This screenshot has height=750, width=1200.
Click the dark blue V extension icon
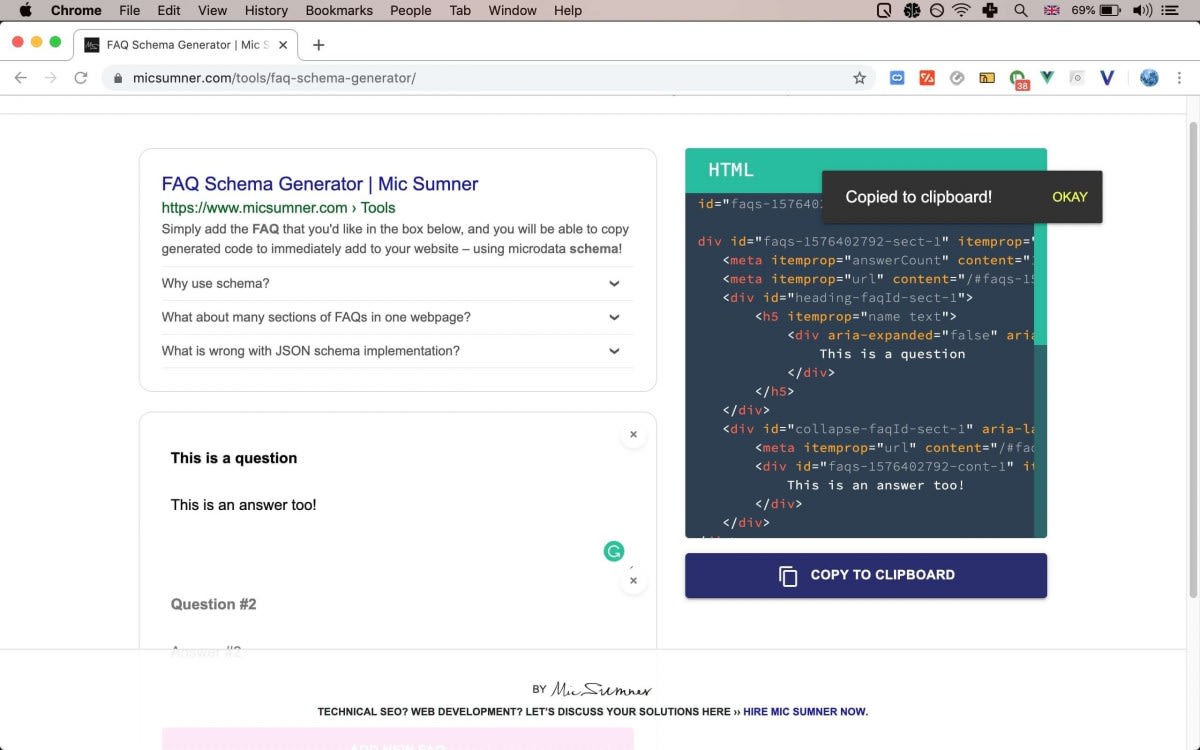pos(1107,78)
